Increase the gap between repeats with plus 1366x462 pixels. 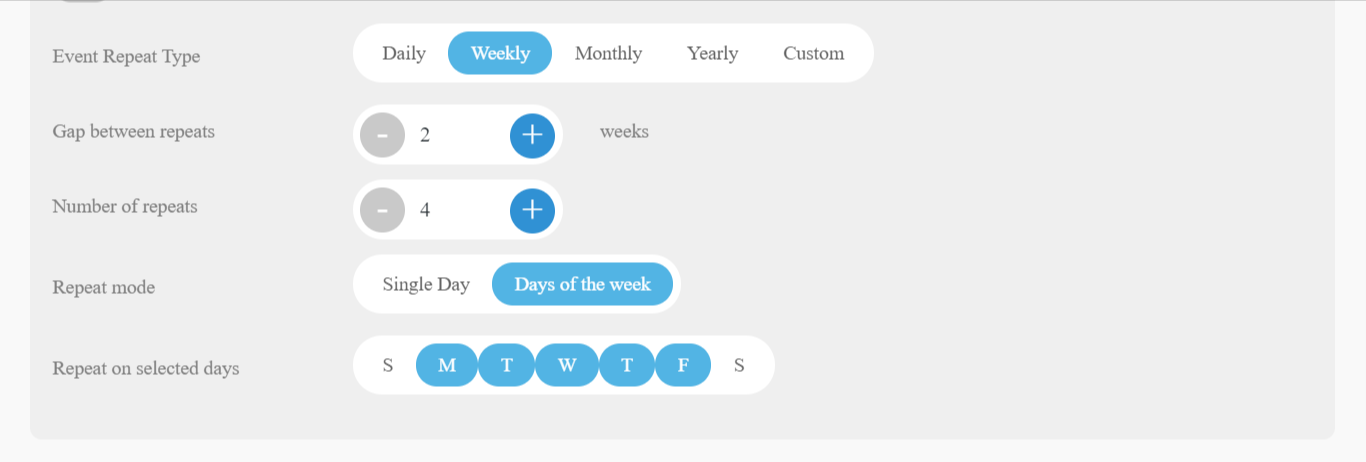pos(532,135)
